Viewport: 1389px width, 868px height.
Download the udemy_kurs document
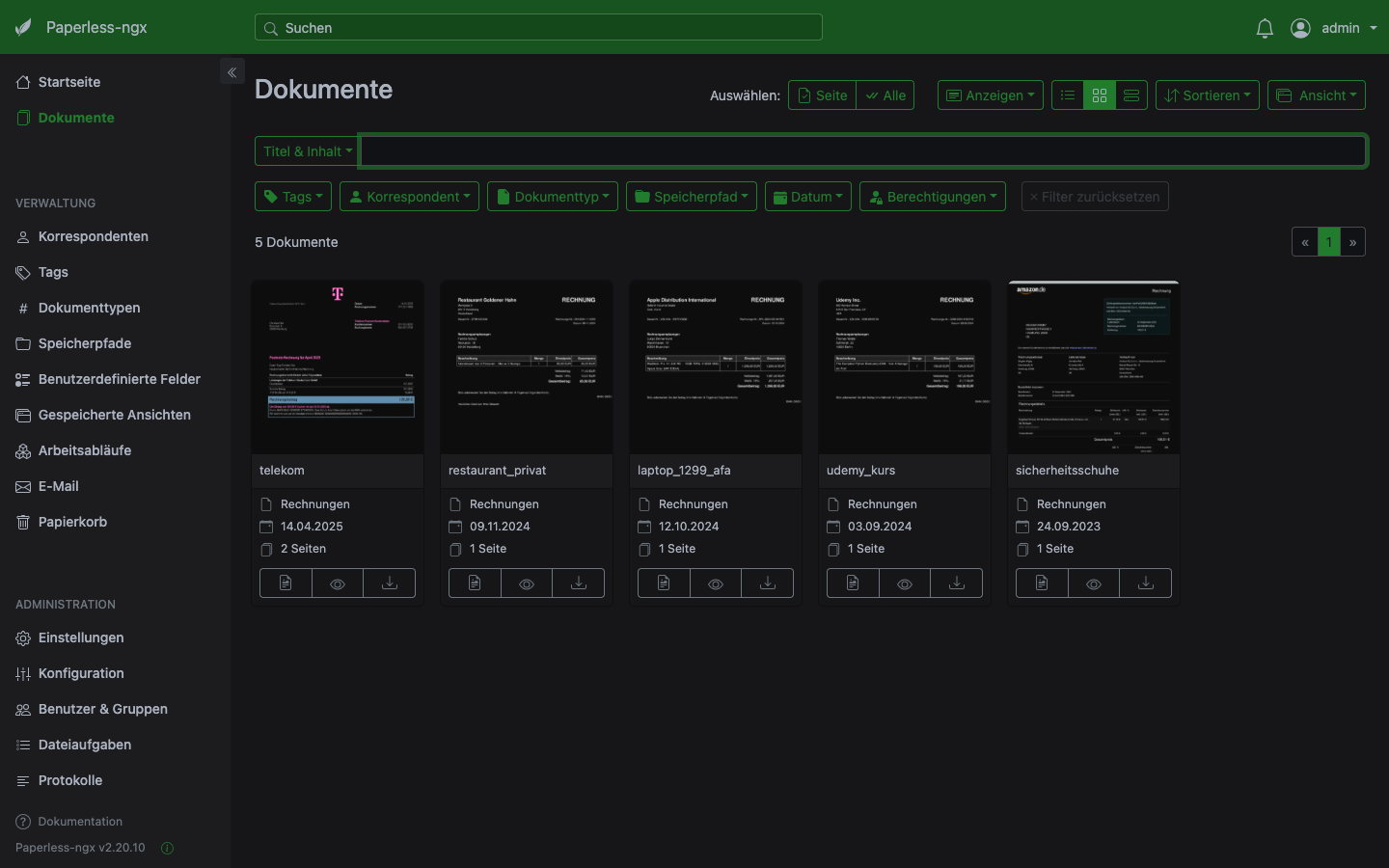point(957,583)
